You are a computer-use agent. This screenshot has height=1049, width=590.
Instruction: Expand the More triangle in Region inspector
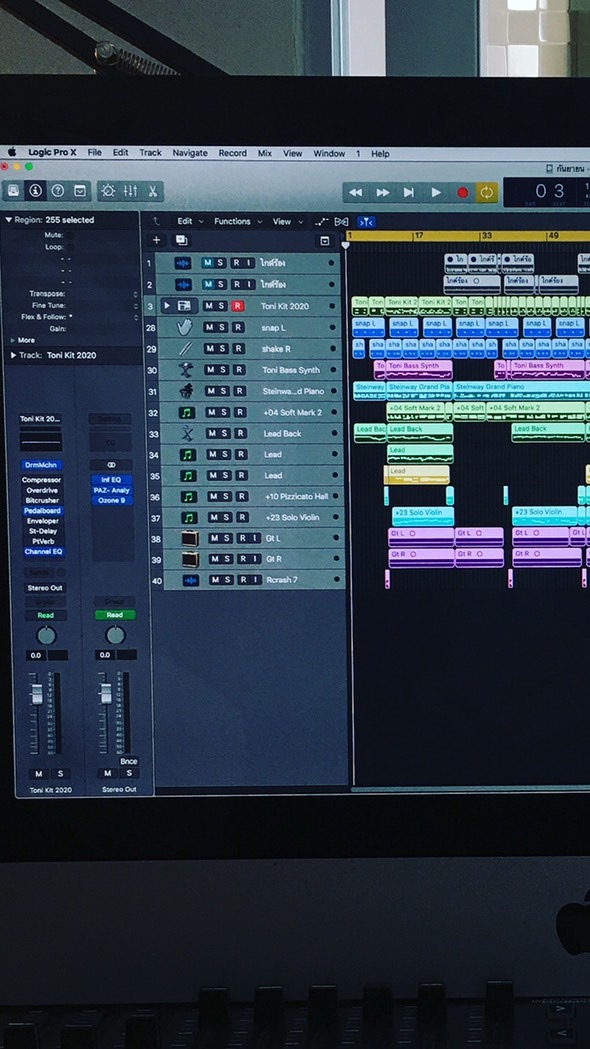coord(13,340)
